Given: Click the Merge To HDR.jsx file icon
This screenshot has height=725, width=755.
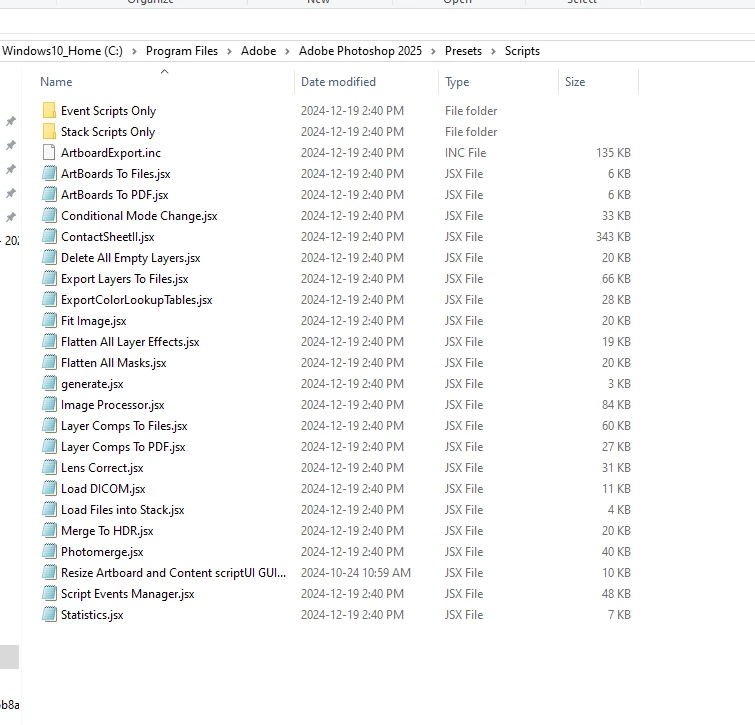Looking at the screenshot, I should (49, 531).
